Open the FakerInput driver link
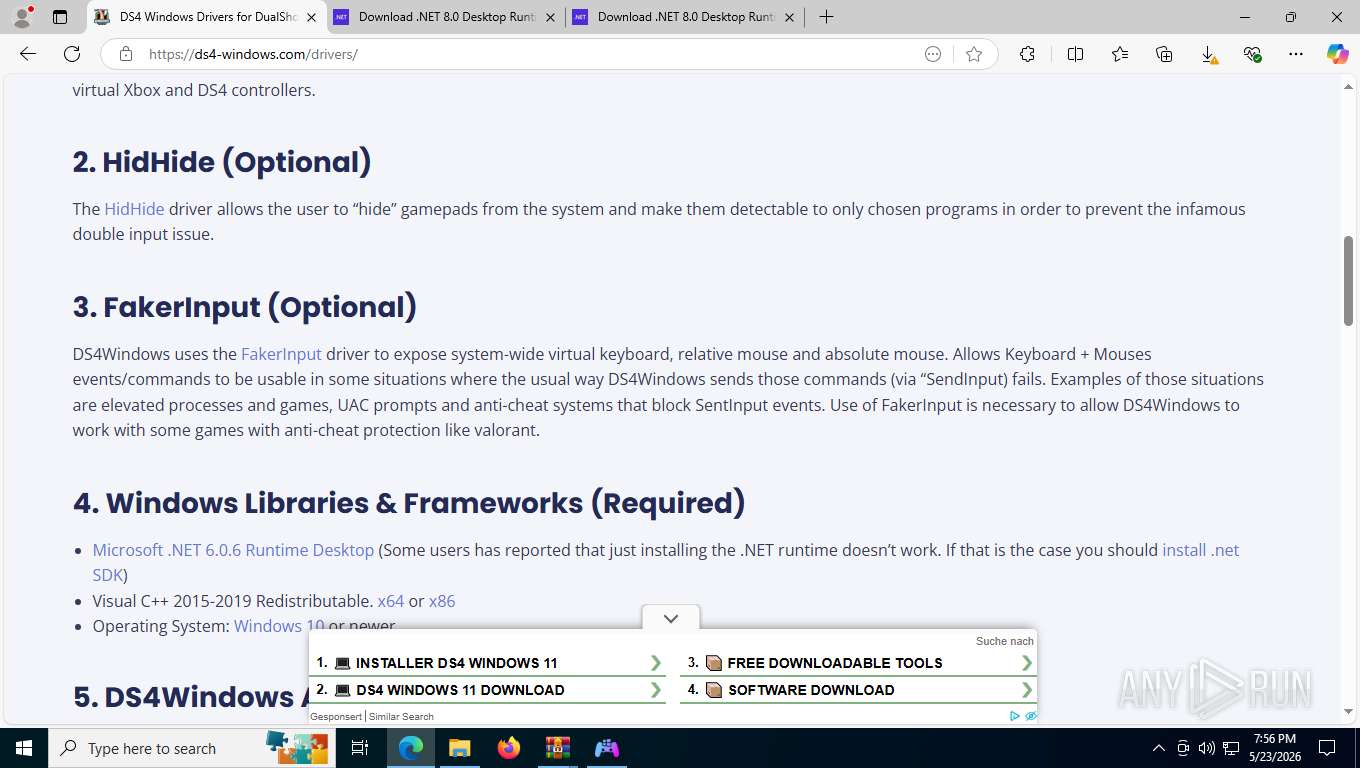The image size is (1360, 768). pos(281,354)
